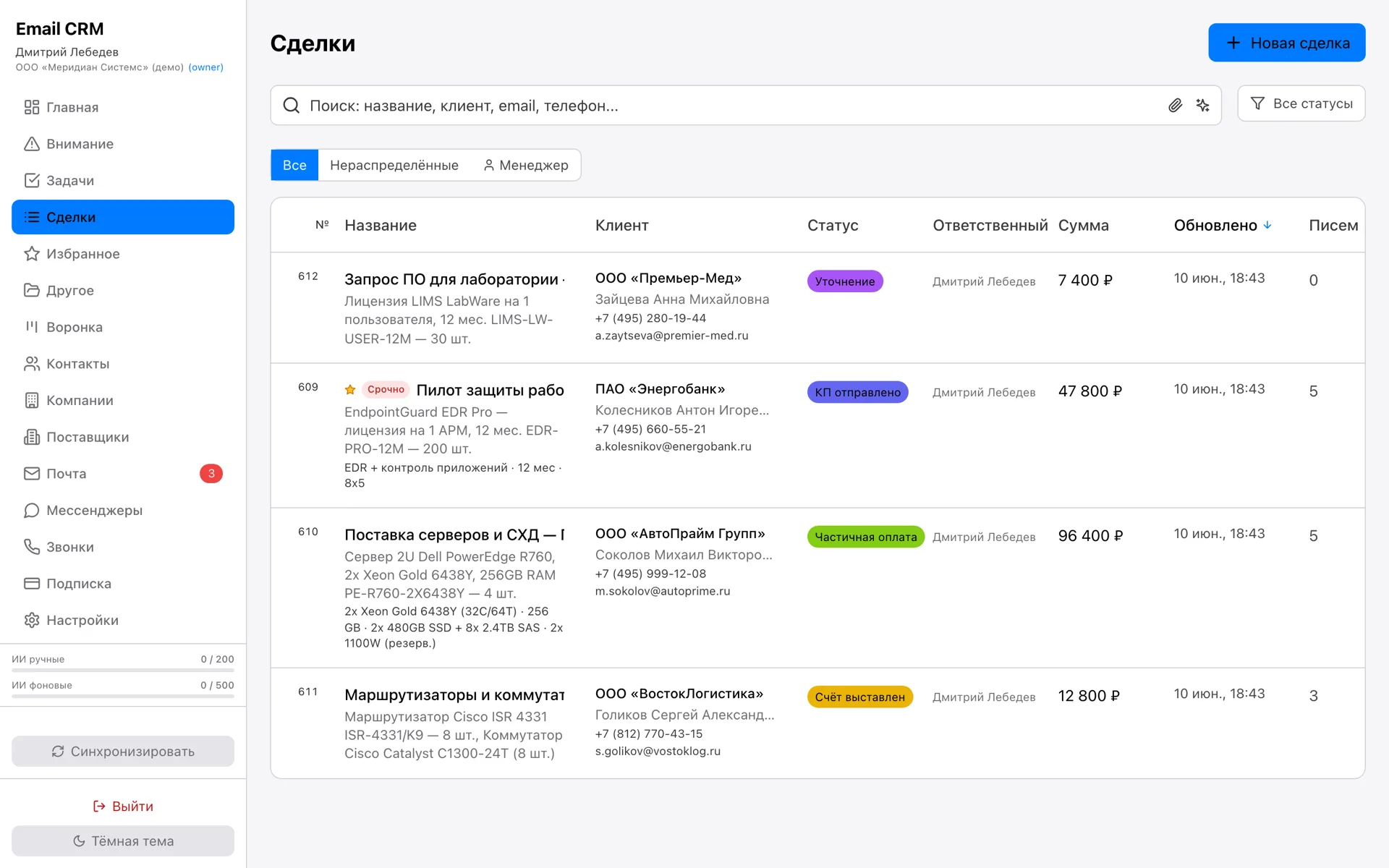Viewport: 1389px width, 868px height.
Task: Click the Новая сделка button
Action: click(x=1286, y=43)
